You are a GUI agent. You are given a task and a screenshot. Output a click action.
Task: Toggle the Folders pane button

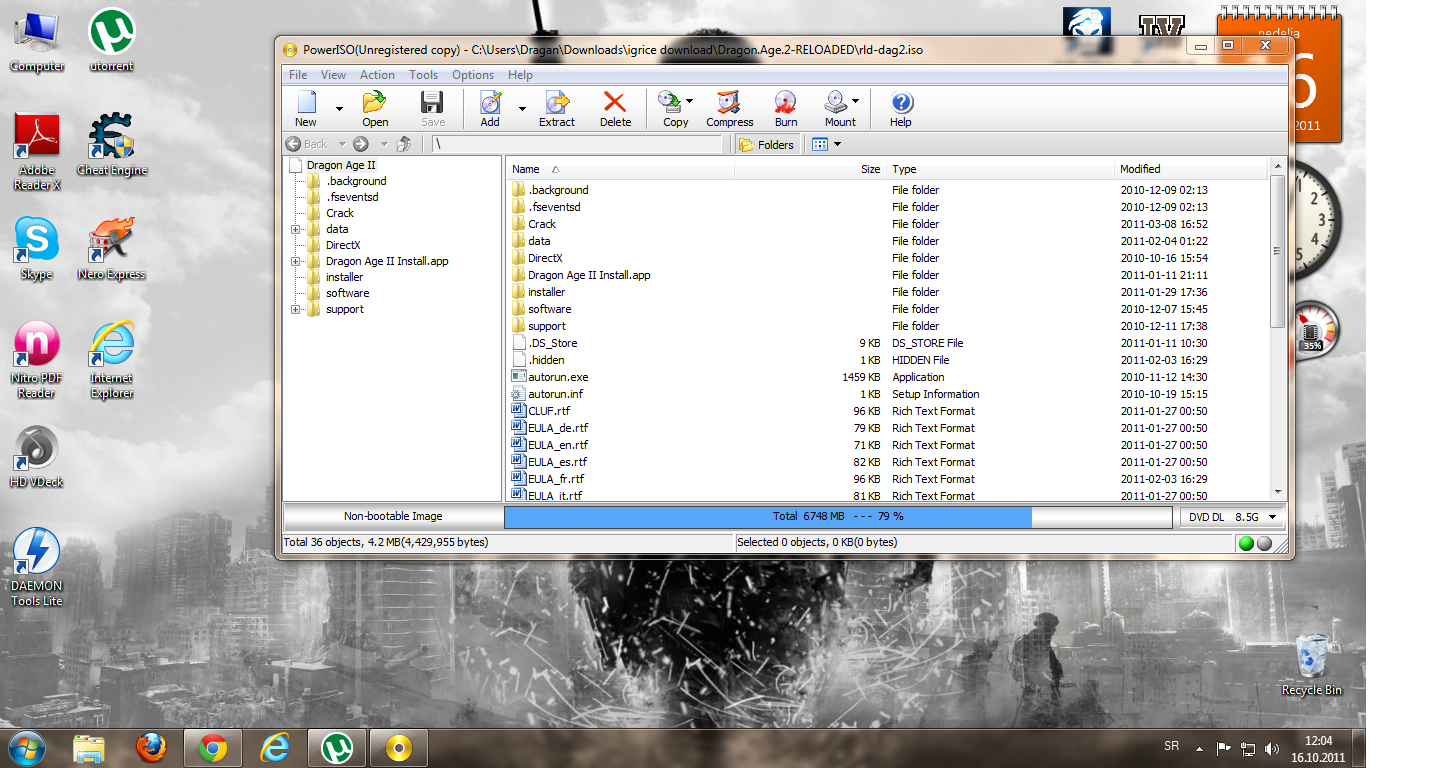click(767, 145)
